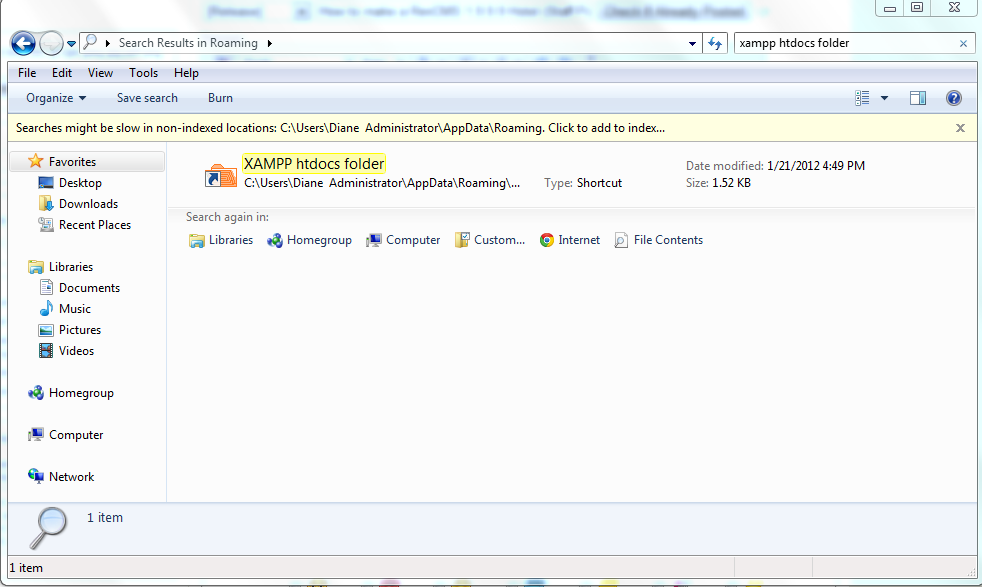The image size is (982, 587).
Task: Clear the search box text
Action: [x=963, y=44]
